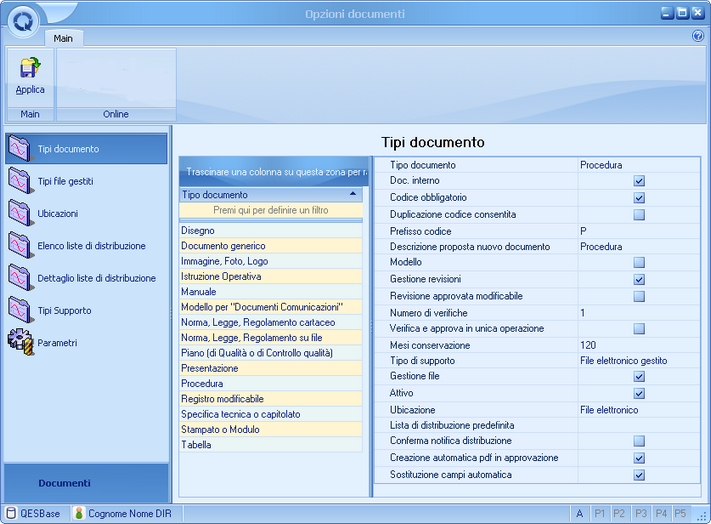Click the Tipi documento sidebar icon
Screen dimensions: 711x524
[19, 148]
